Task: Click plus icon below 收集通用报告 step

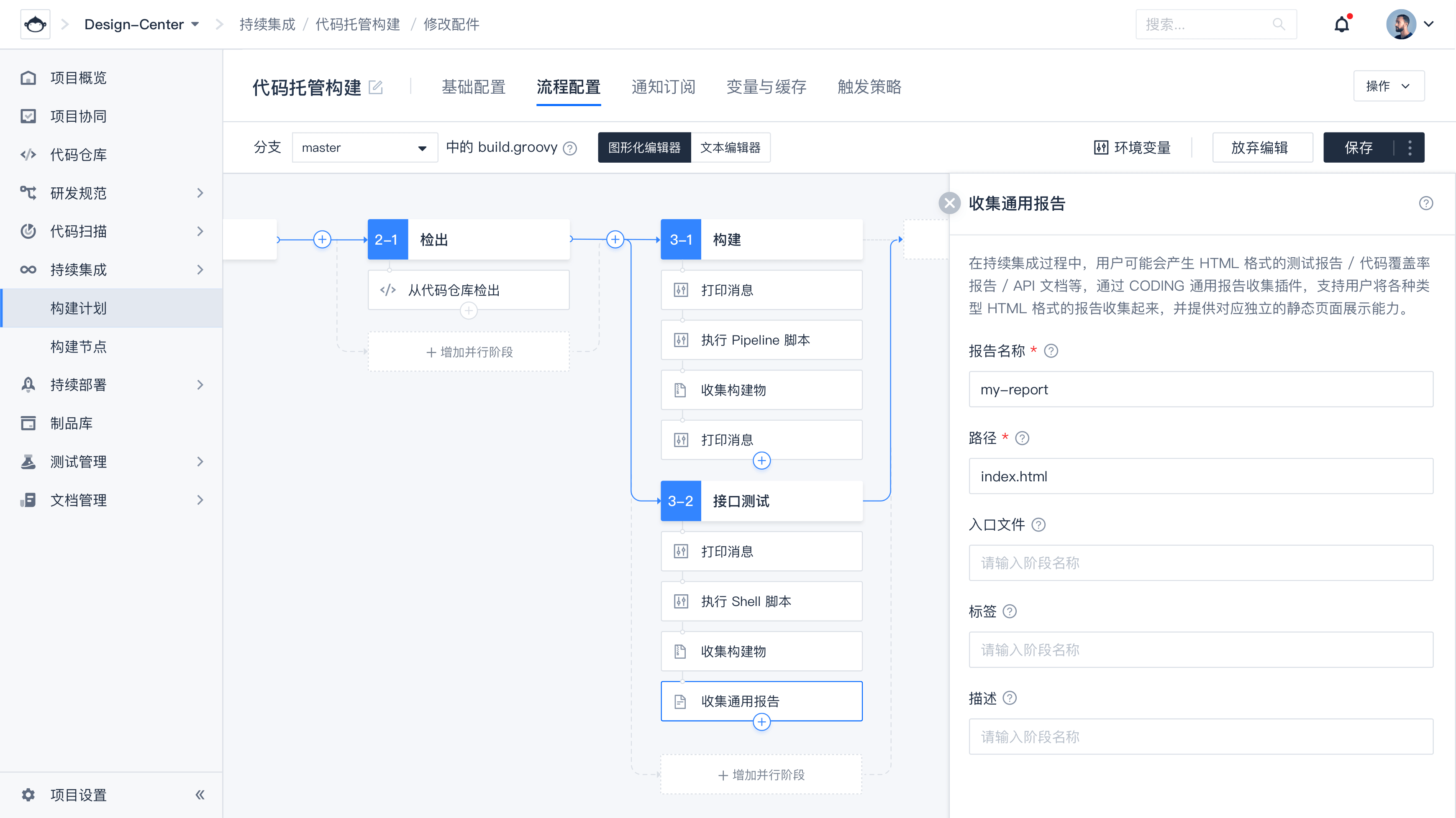Action: click(761, 722)
